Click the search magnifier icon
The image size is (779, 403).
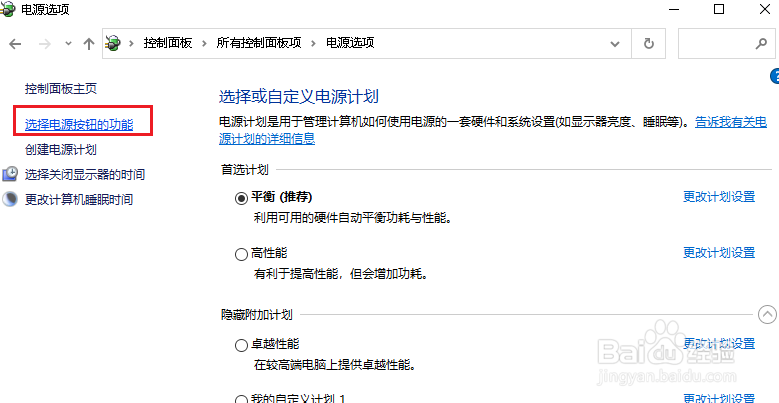[761, 44]
